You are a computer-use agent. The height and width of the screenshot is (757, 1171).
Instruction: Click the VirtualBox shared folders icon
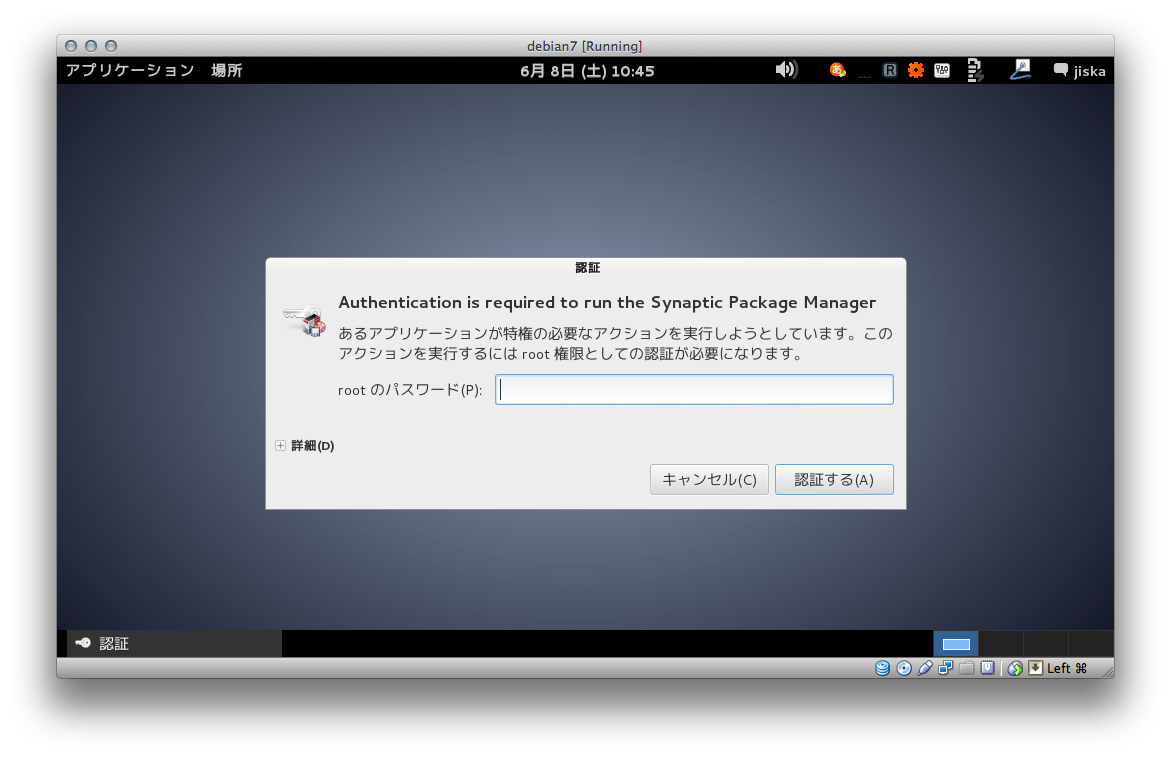(x=966, y=668)
